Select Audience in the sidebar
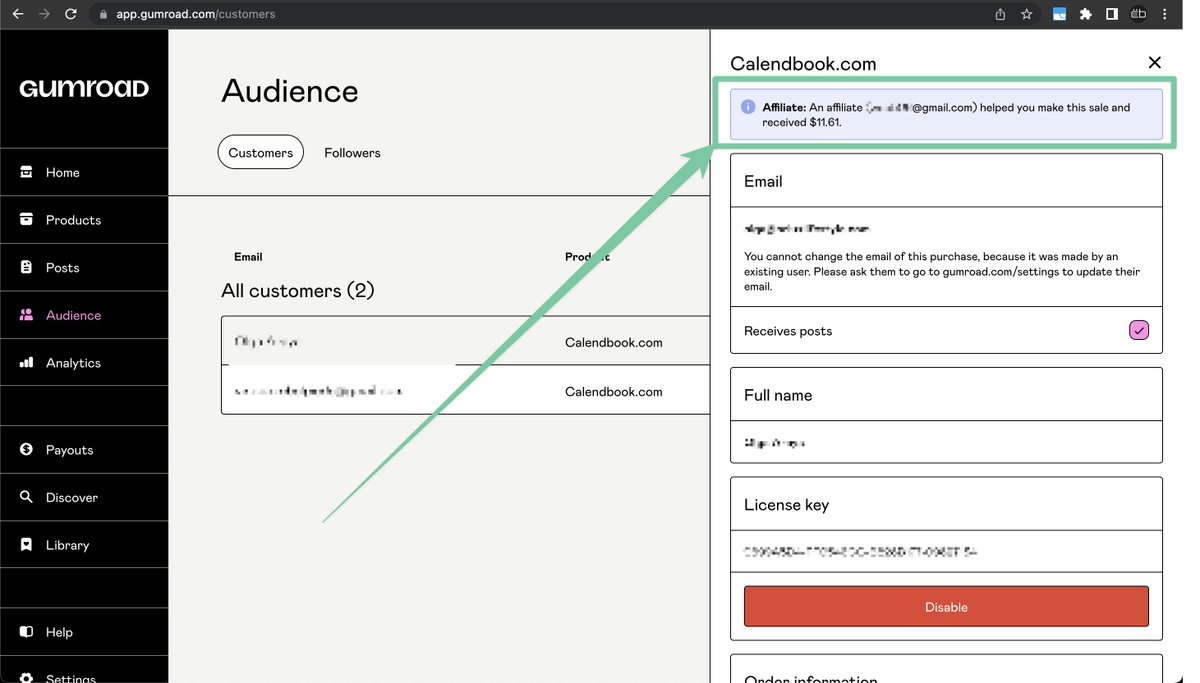 click(84, 315)
